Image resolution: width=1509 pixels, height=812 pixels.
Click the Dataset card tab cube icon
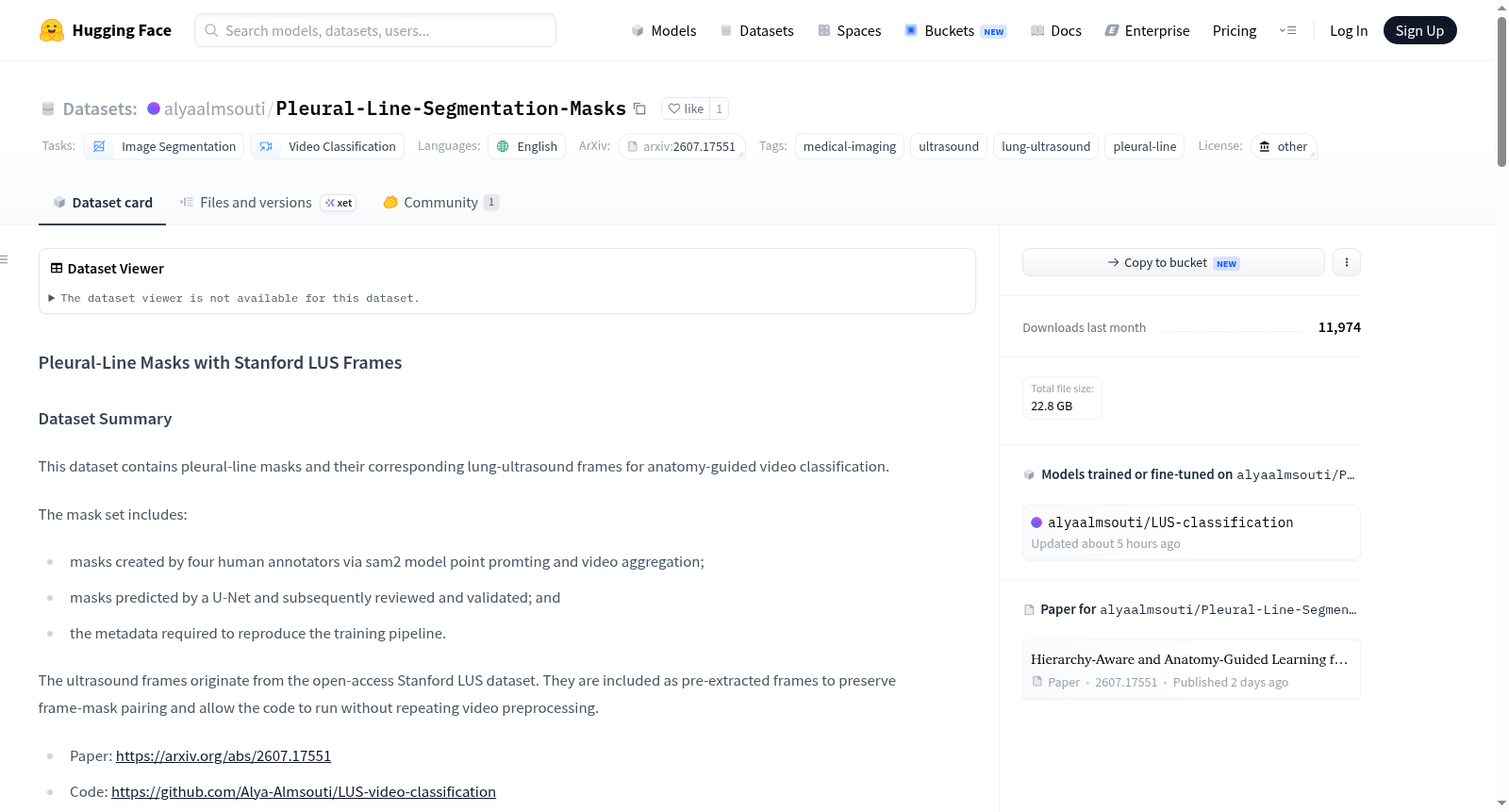59,203
